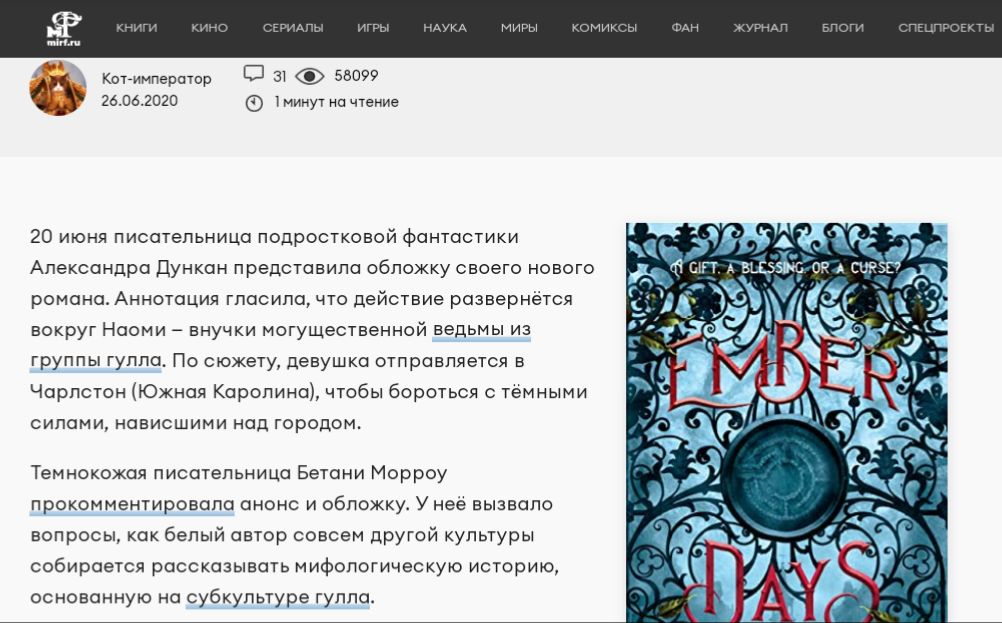This screenshot has height=623, width=1002.
Task: Open the ФАН section
Action: coord(685,27)
